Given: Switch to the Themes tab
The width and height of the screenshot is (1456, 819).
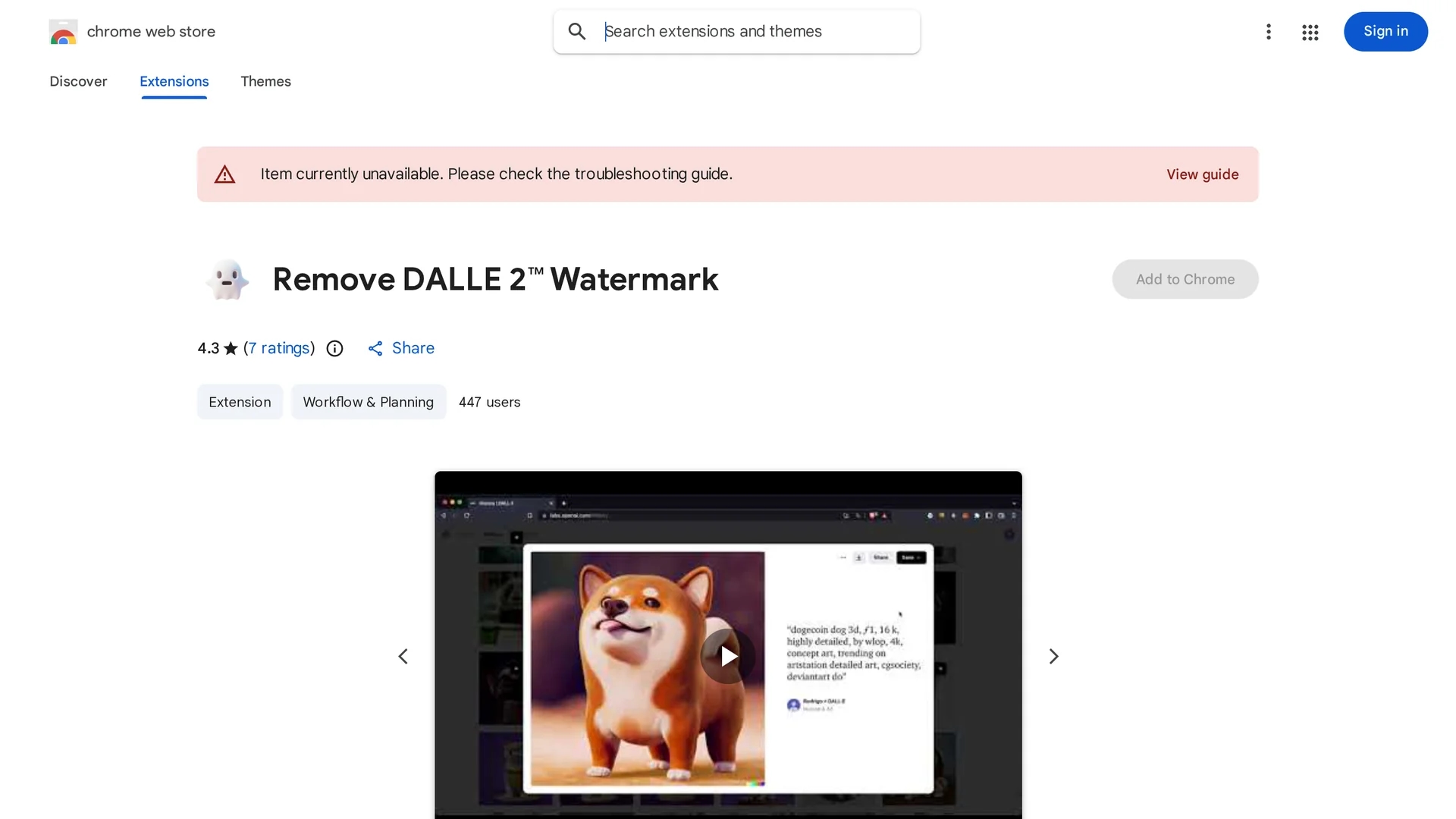Looking at the screenshot, I should (x=265, y=81).
